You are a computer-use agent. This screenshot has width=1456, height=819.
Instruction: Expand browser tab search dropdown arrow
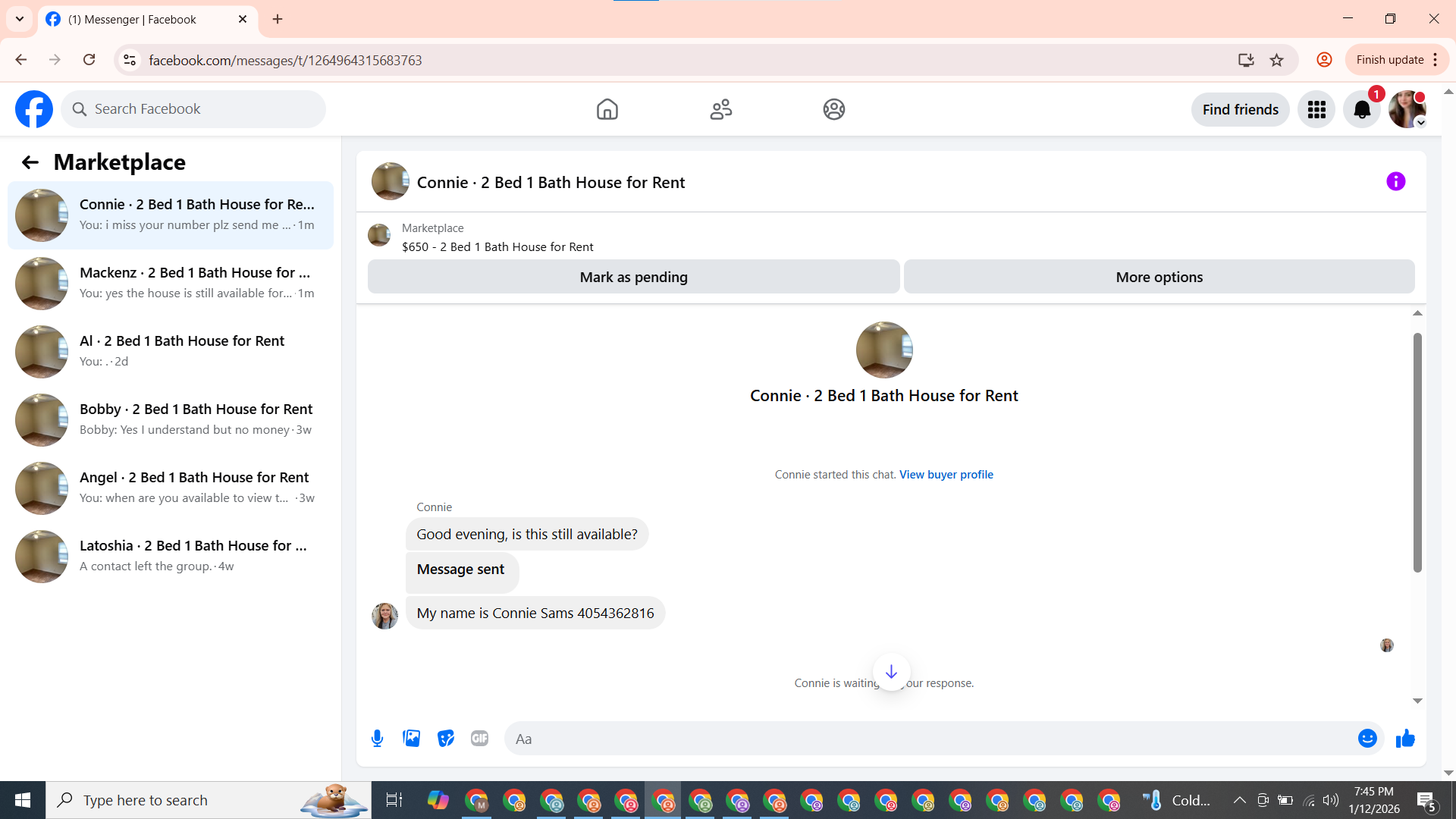point(20,19)
